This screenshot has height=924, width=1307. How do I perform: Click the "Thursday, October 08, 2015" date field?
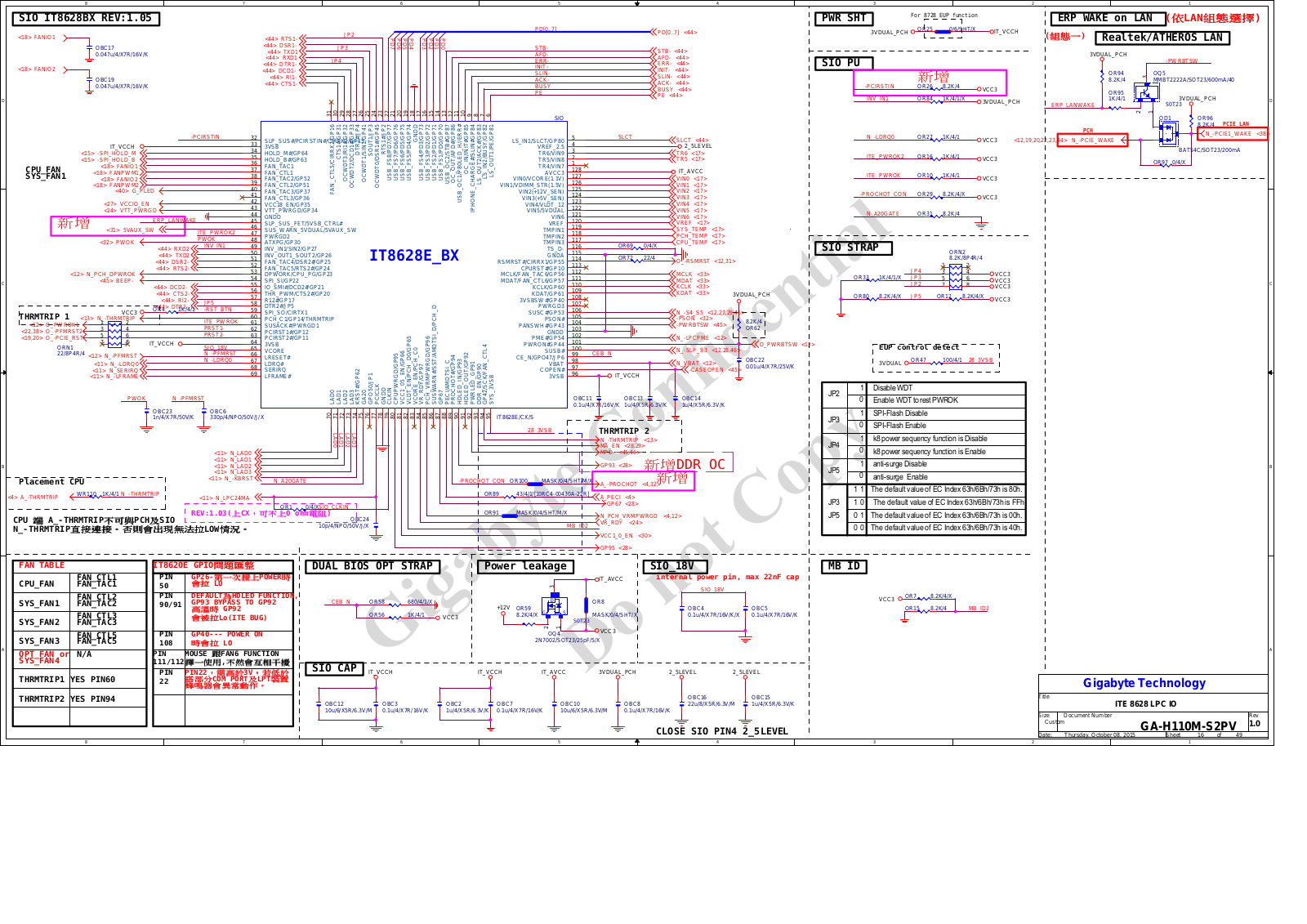pos(1100,734)
